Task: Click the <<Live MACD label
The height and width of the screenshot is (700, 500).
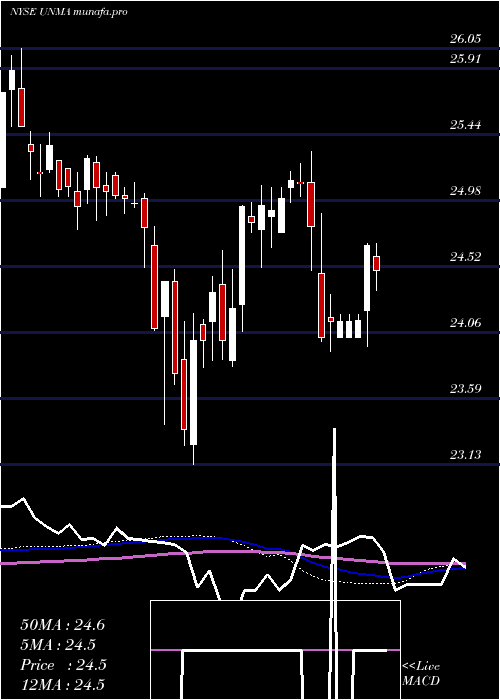Action: pyautogui.click(x=421, y=674)
